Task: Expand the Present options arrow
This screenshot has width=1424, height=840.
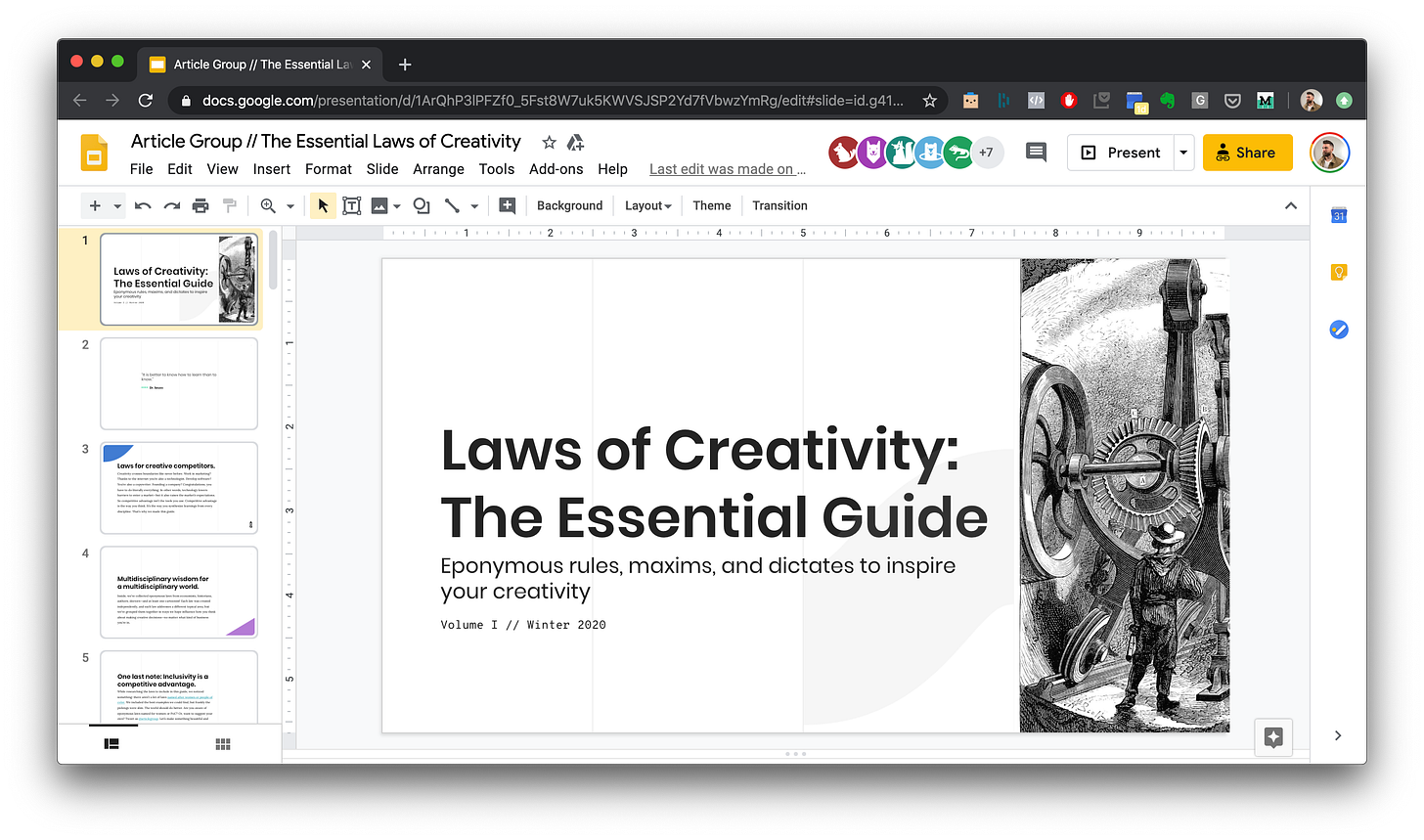Action: (1183, 153)
